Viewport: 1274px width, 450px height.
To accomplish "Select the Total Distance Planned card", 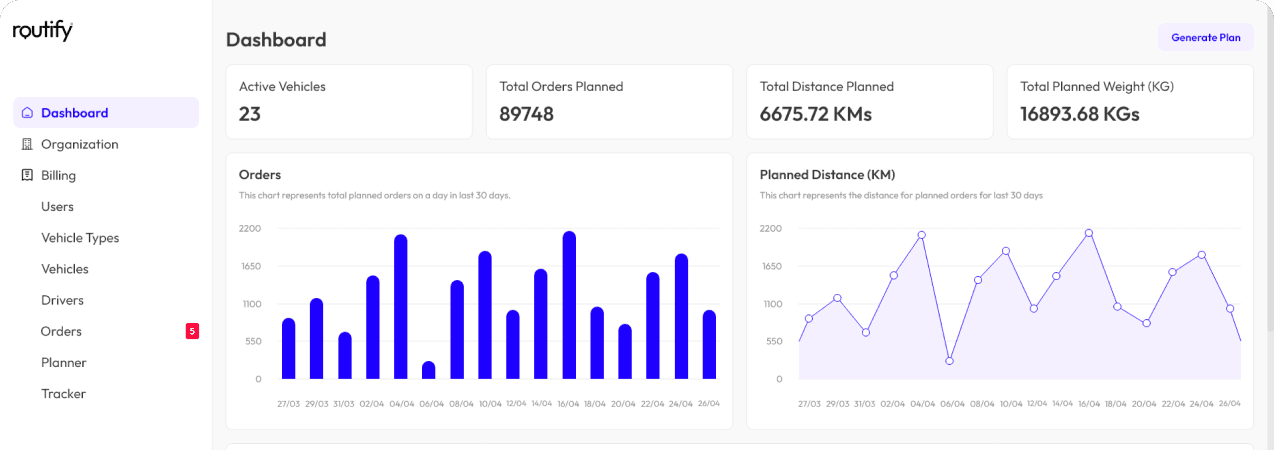I will coord(870,102).
